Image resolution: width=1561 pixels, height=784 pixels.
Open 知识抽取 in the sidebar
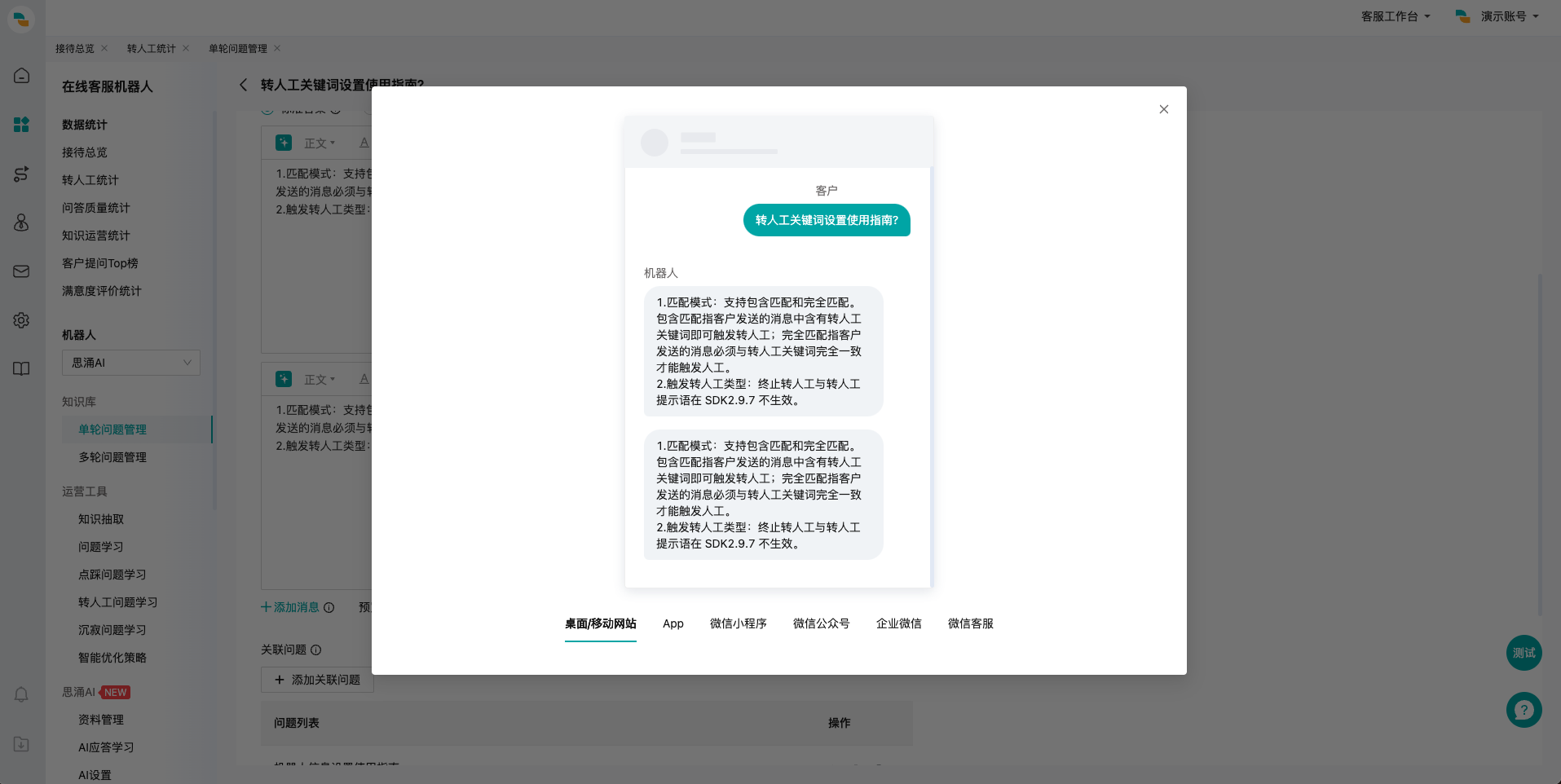pos(101,519)
